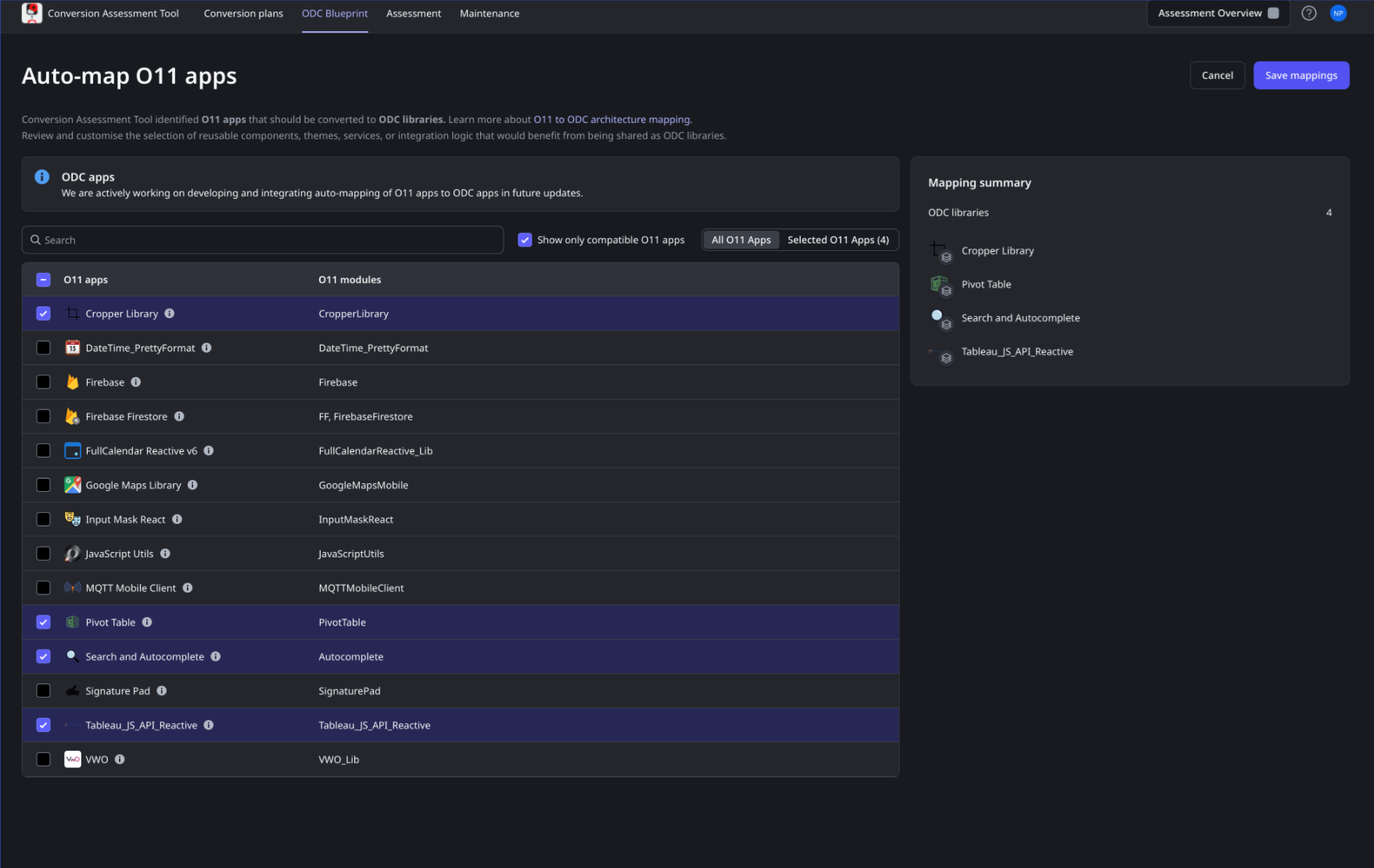Click info icon beside Search and Autocomplete row
Viewport: 1374px width, 868px height.
pos(216,657)
